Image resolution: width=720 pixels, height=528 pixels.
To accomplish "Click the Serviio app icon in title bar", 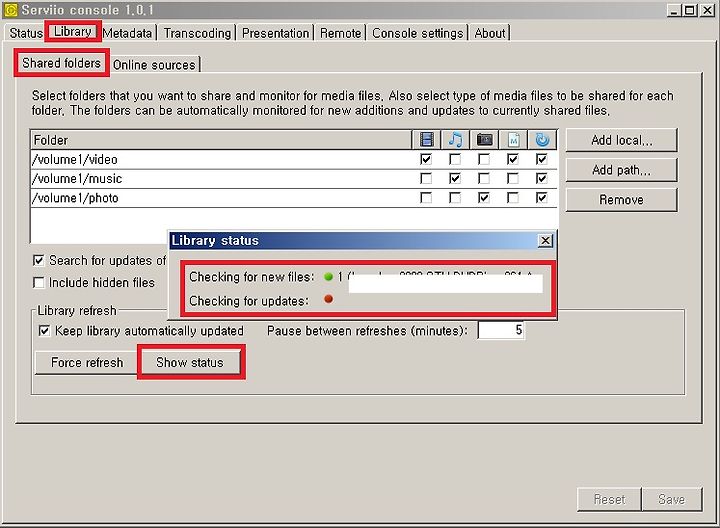I will [10, 10].
